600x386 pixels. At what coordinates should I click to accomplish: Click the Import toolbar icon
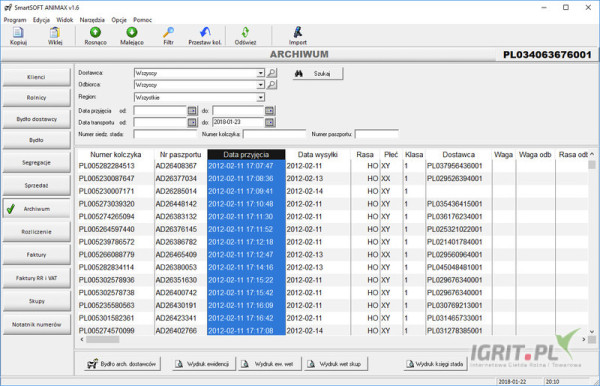[x=298, y=33]
